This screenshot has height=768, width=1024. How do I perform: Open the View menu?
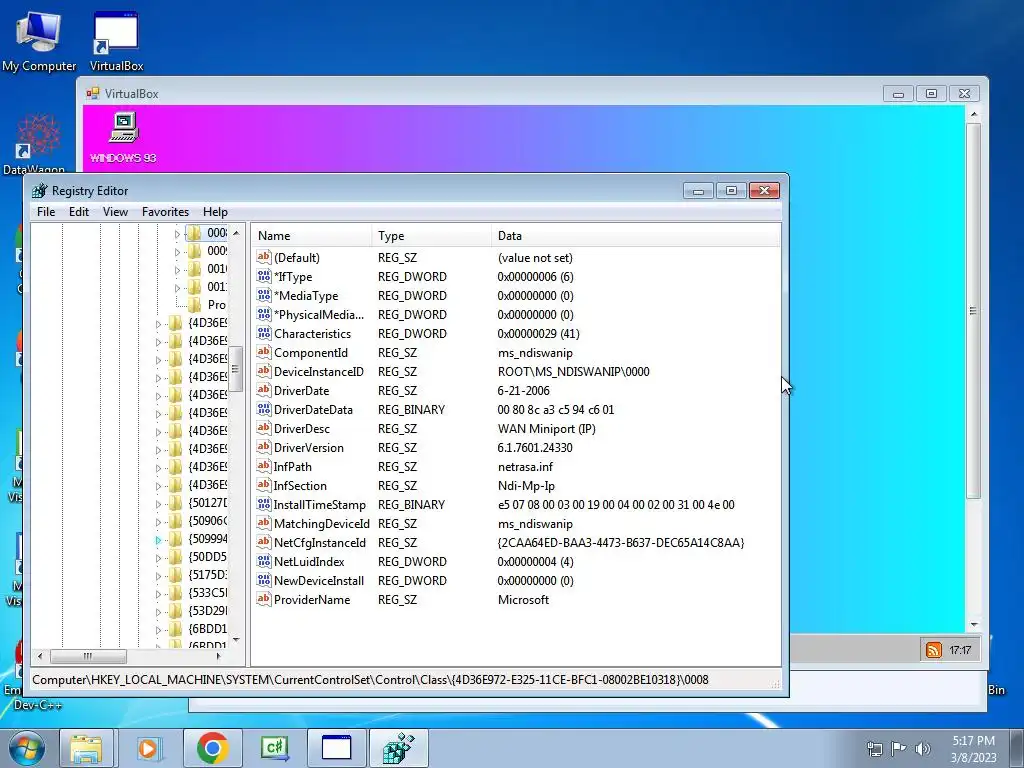[115, 212]
